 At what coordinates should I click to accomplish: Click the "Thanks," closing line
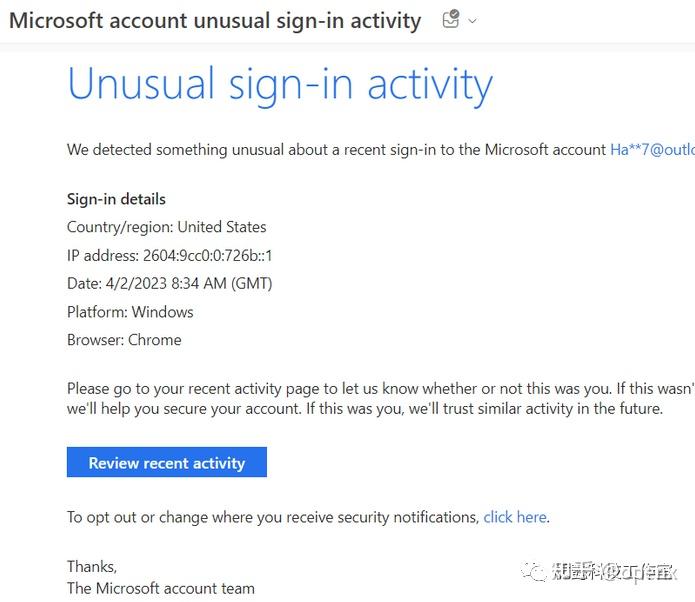pyautogui.click(x=92, y=566)
